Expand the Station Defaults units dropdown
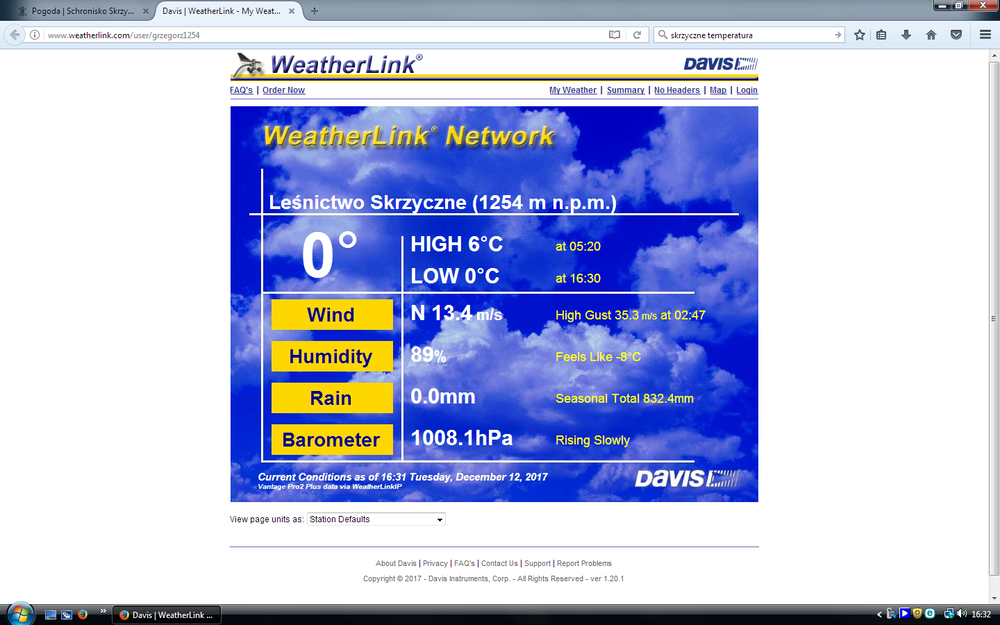Viewport: 1000px width, 625px height. tap(376, 519)
